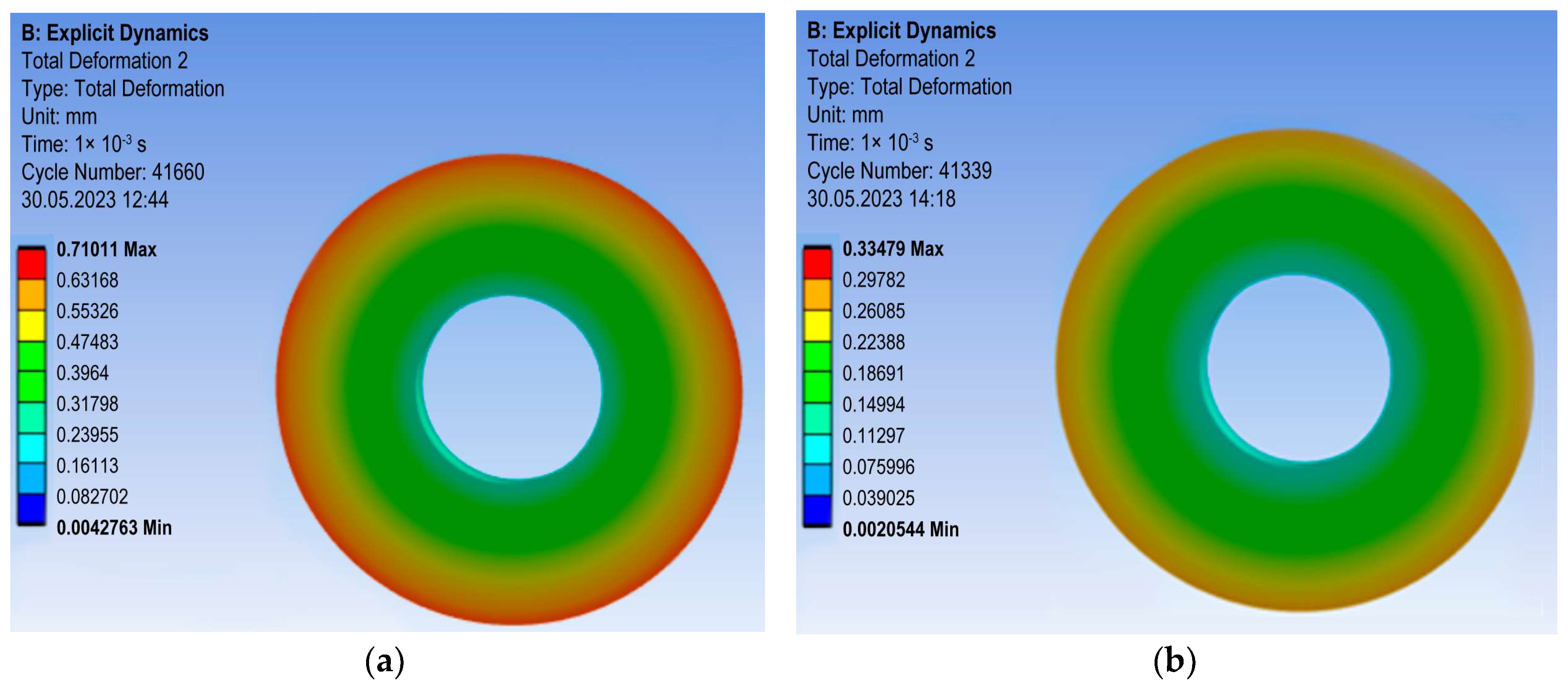Click the center hole of plot (b)
The width and height of the screenshot is (1568, 684).
pyautogui.click(x=1298, y=368)
